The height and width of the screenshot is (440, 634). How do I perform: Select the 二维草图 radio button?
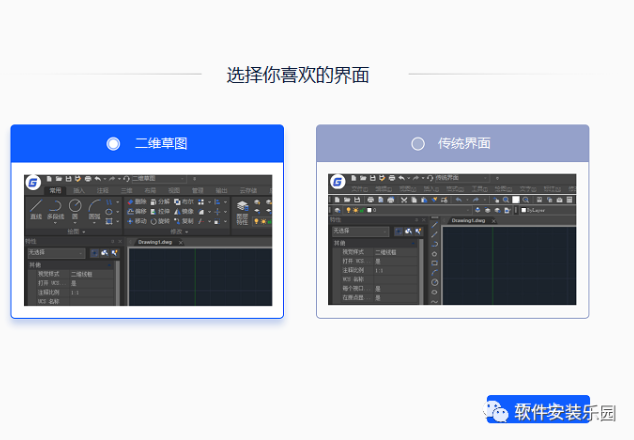pos(113,144)
